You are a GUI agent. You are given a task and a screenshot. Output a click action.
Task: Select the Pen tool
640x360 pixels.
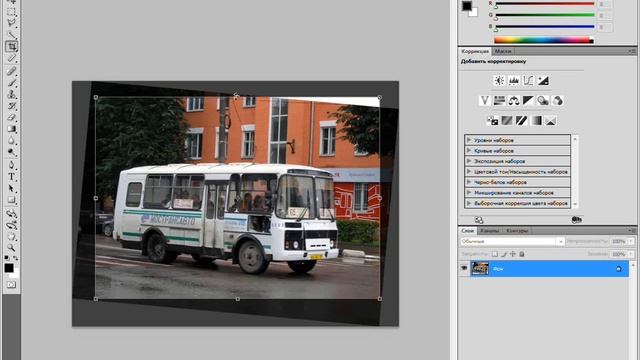click(x=11, y=165)
